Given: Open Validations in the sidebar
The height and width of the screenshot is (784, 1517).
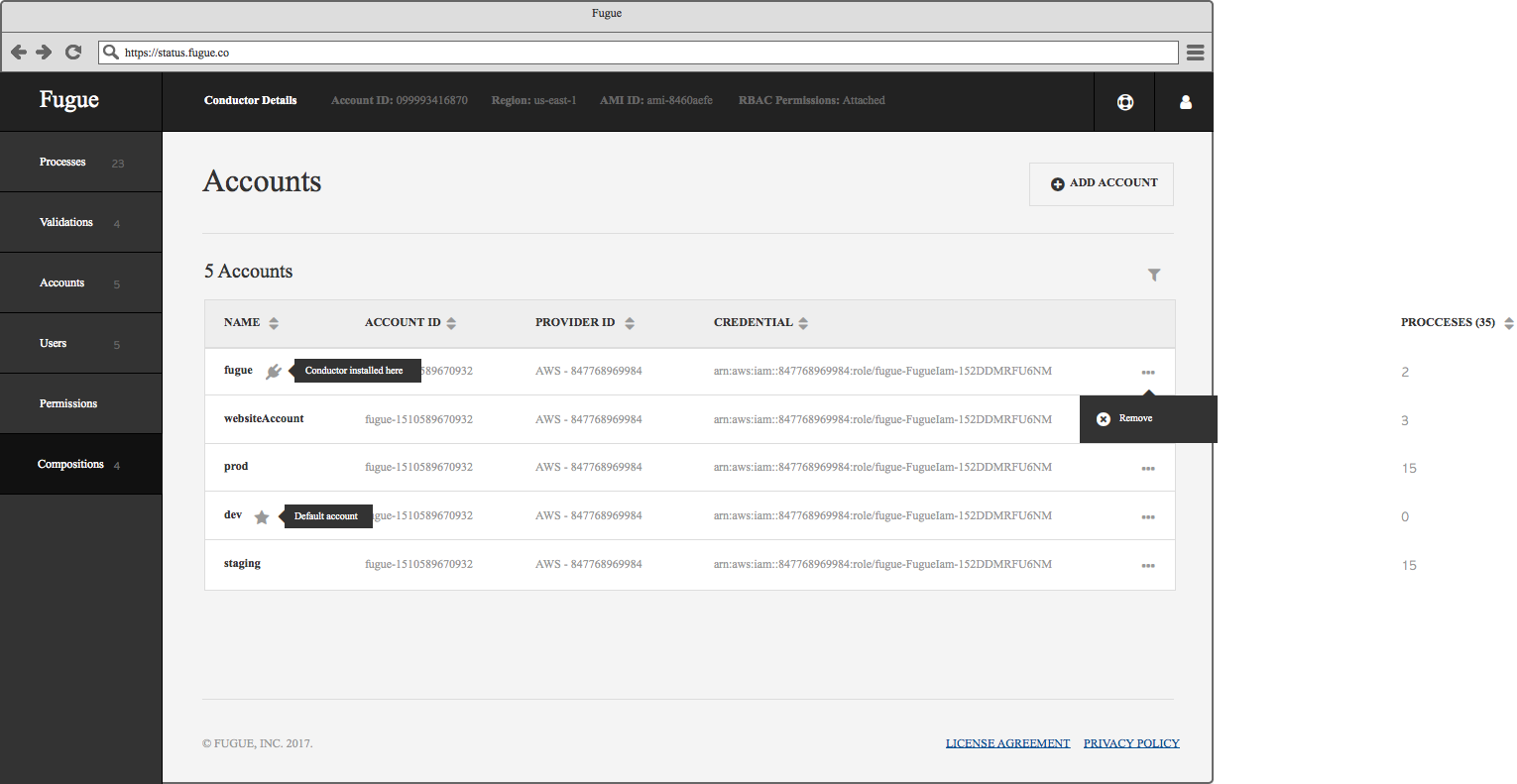Looking at the screenshot, I should click(80, 222).
